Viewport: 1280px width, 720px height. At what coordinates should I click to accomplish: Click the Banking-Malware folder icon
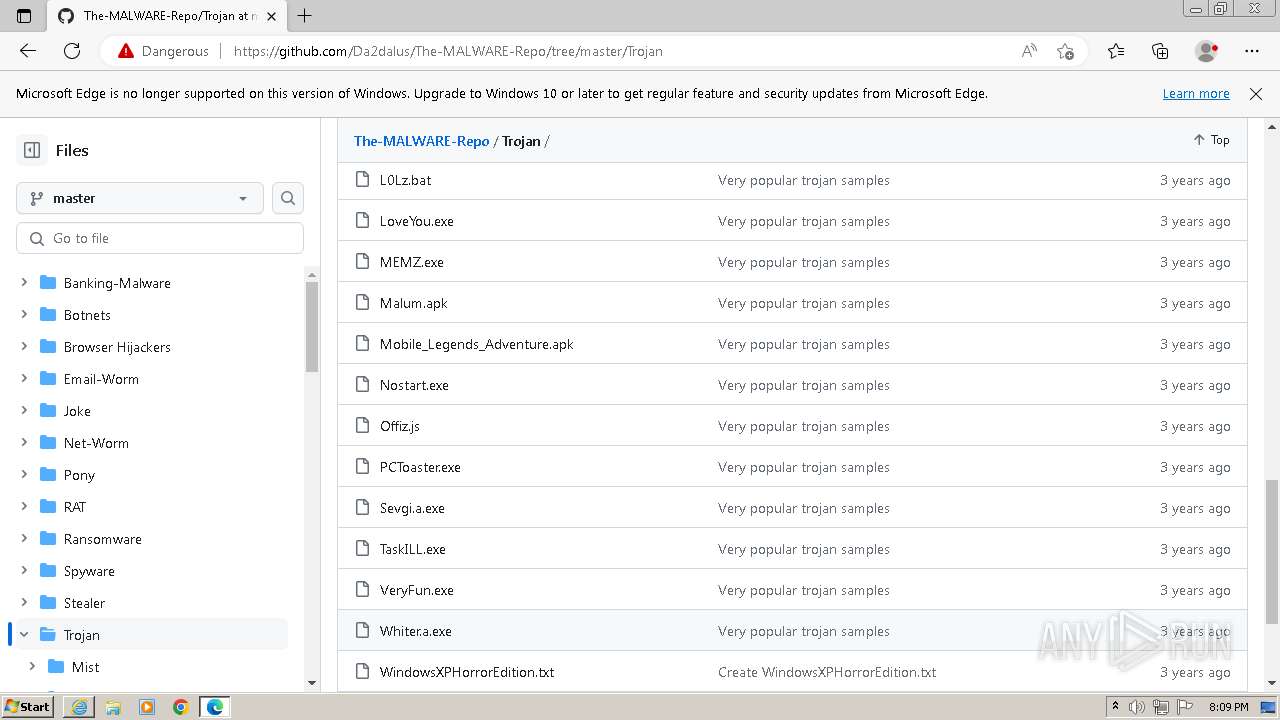click(x=47, y=283)
